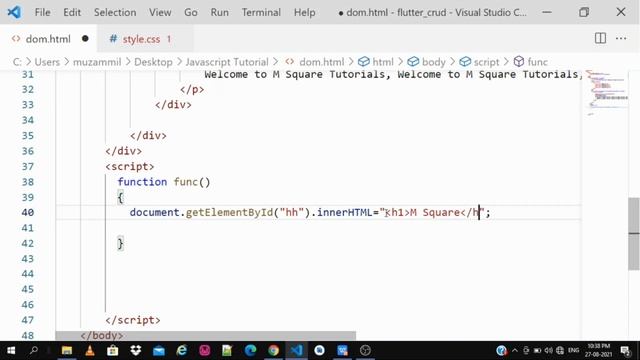Open the File menu
The height and width of the screenshot is (360, 640).
point(42,12)
